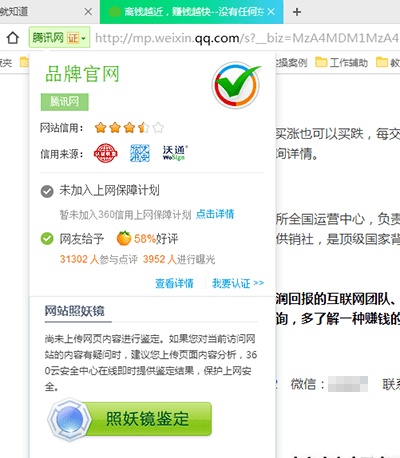The height and width of the screenshot is (458, 400).
Task: Click the address bar URL field
Action: 246,38
